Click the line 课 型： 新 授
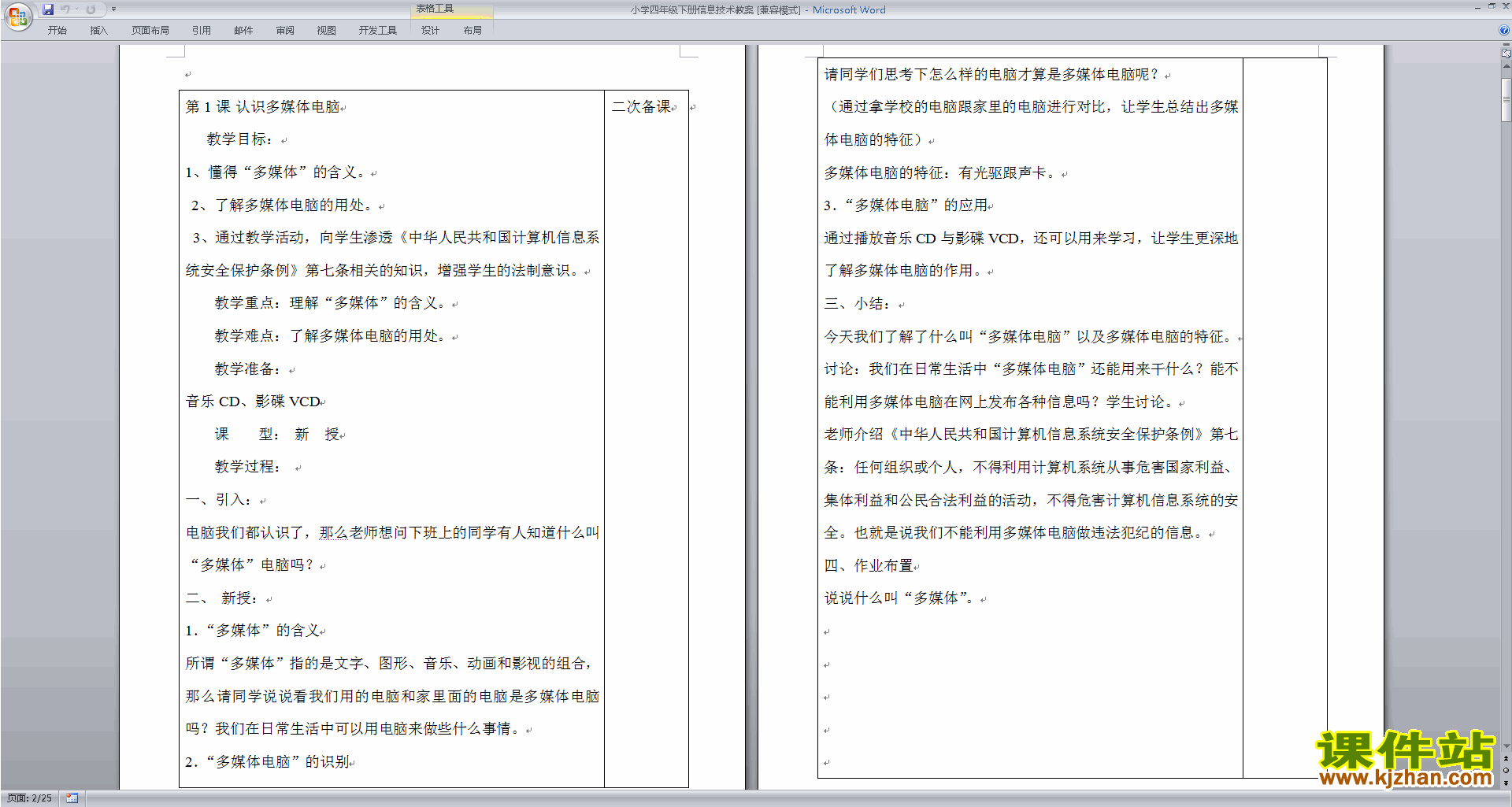The height and width of the screenshot is (807, 1512). coord(277,435)
